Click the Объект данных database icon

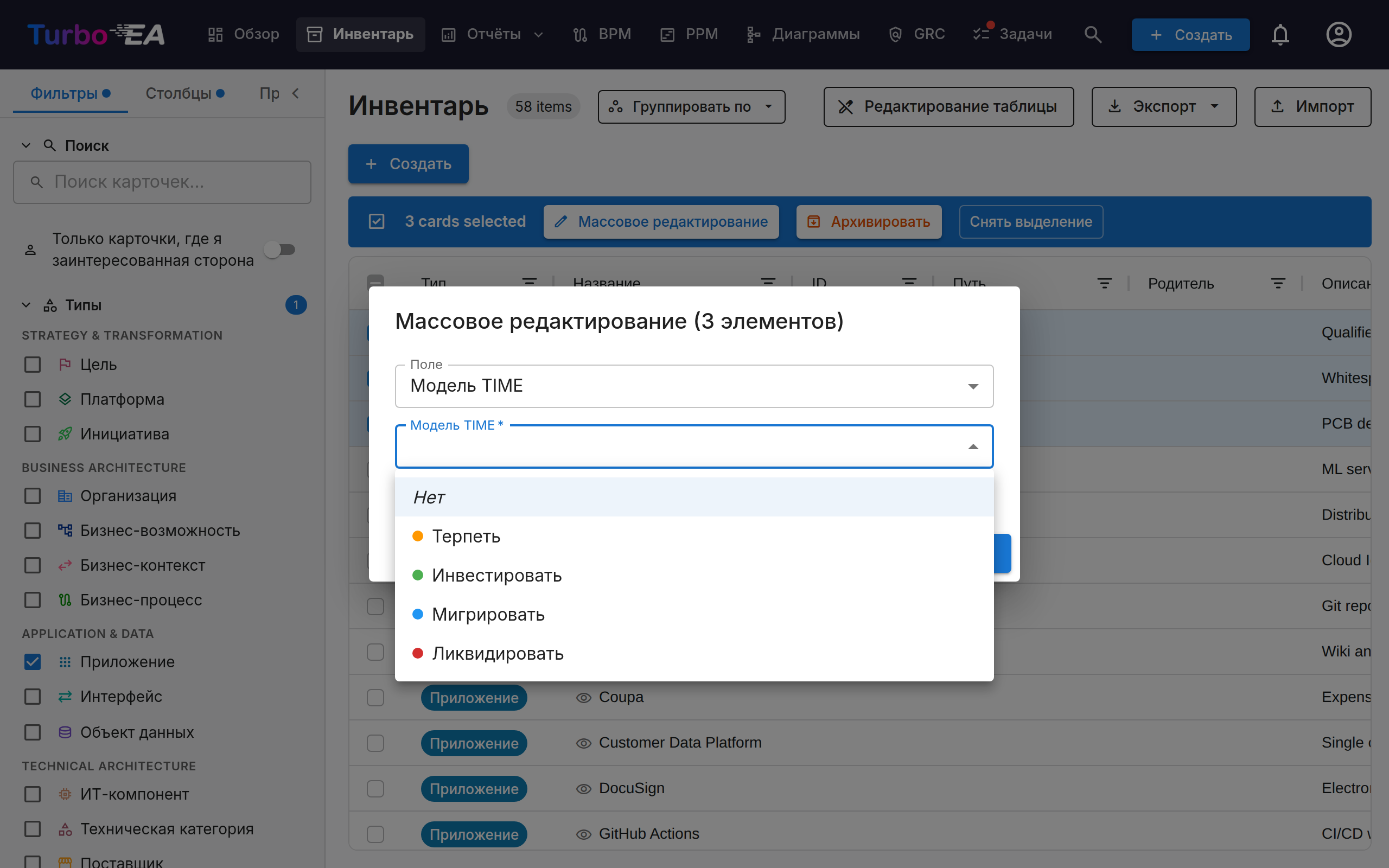coord(65,732)
